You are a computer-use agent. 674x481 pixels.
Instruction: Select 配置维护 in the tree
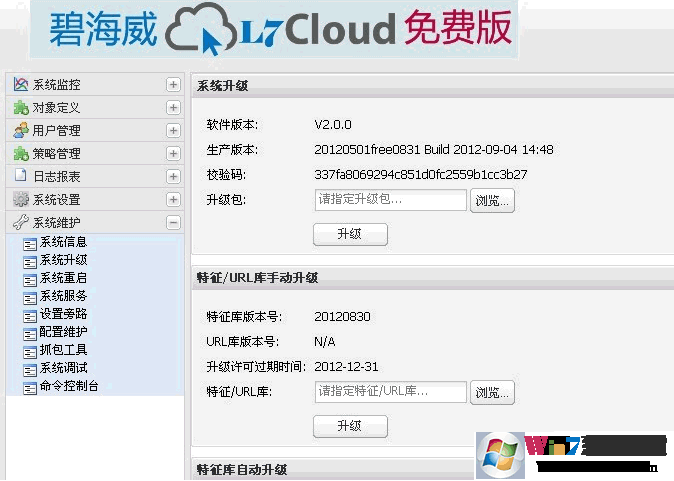pyautogui.click(x=63, y=332)
